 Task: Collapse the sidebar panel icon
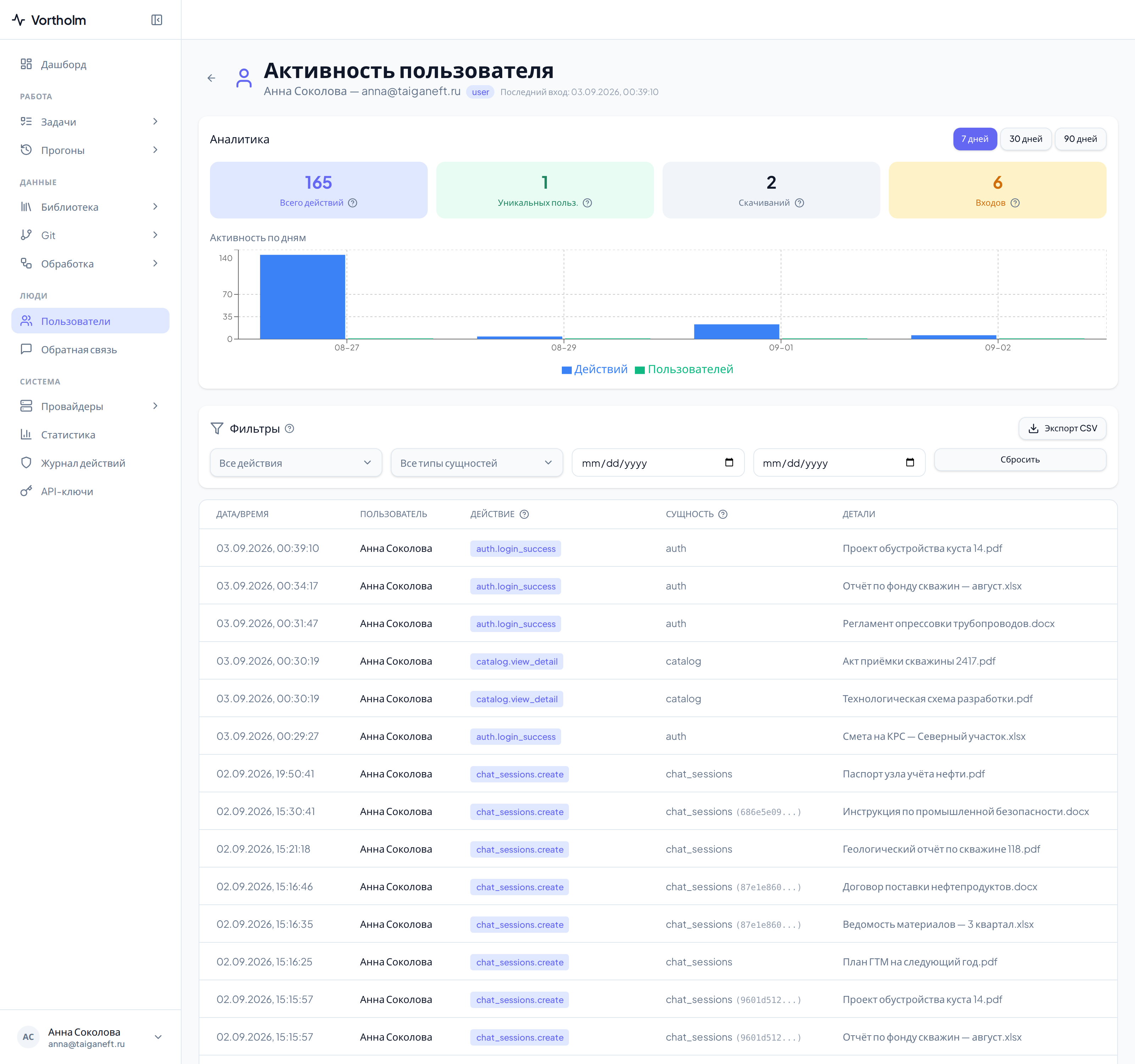[156, 20]
